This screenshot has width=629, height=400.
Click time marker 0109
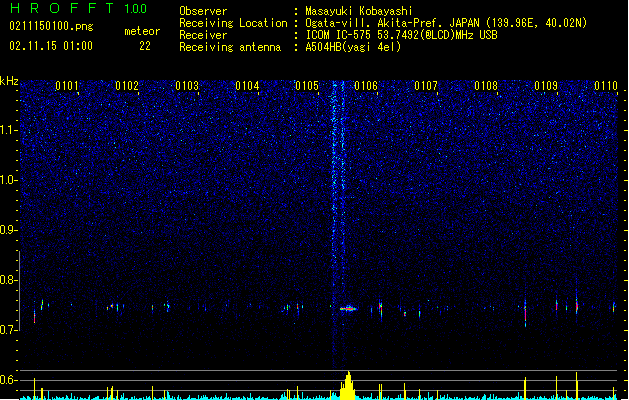click(x=546, y=86)
